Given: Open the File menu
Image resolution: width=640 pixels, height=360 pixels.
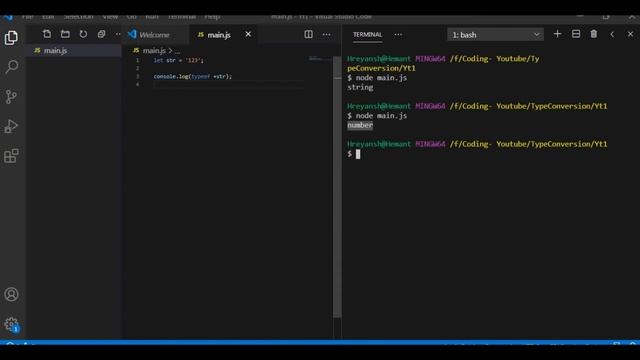Looking at the screenshot, I should [x=27, y=17].
